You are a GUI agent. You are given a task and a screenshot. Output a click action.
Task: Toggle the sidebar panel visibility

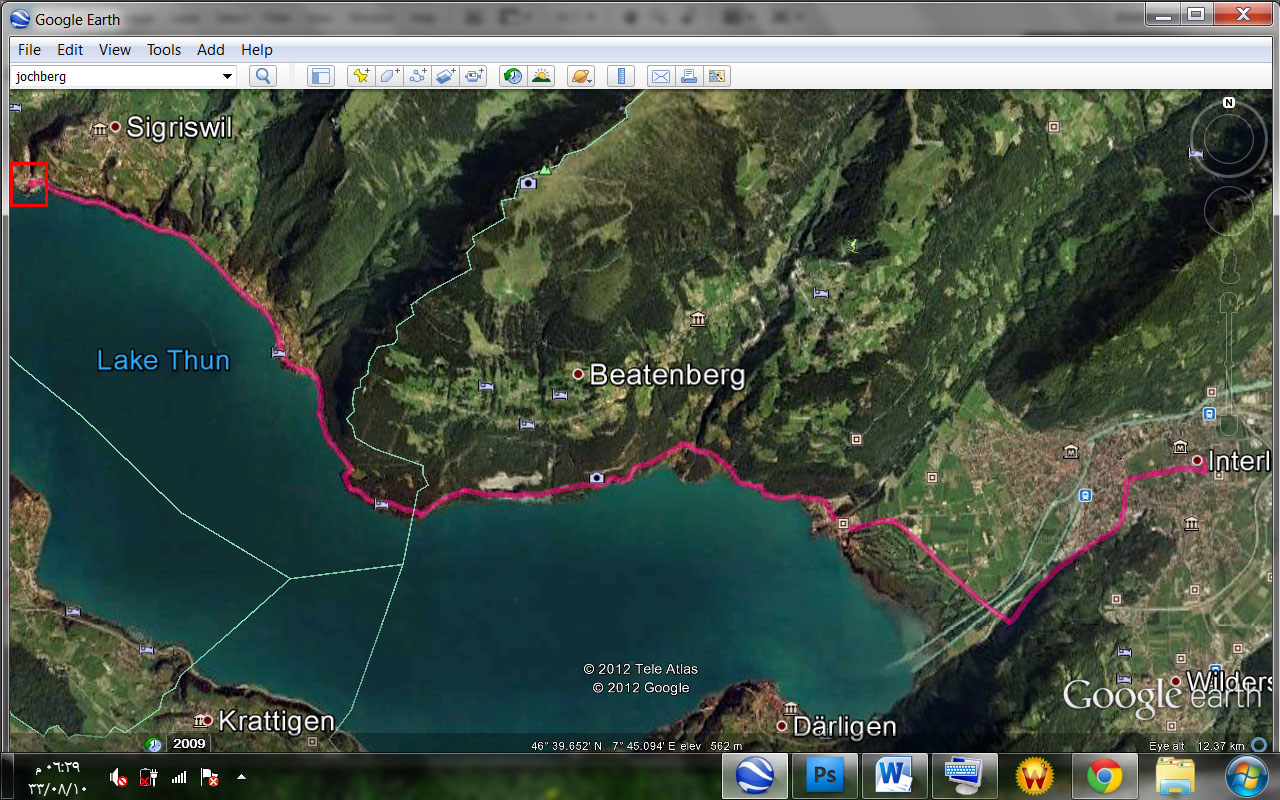(x=320, y=76)
